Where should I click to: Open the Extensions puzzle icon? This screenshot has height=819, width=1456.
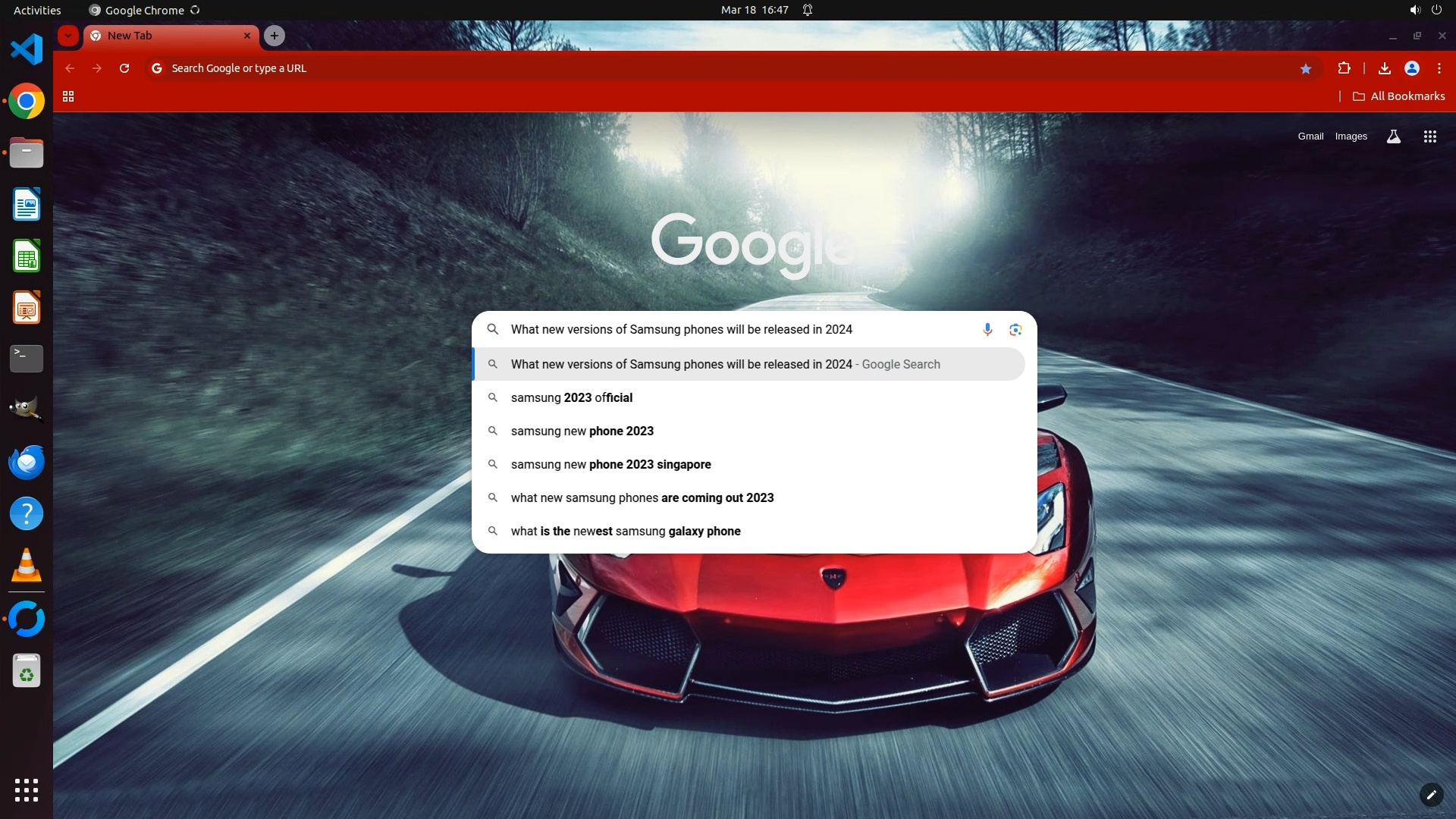(1344, 68)
